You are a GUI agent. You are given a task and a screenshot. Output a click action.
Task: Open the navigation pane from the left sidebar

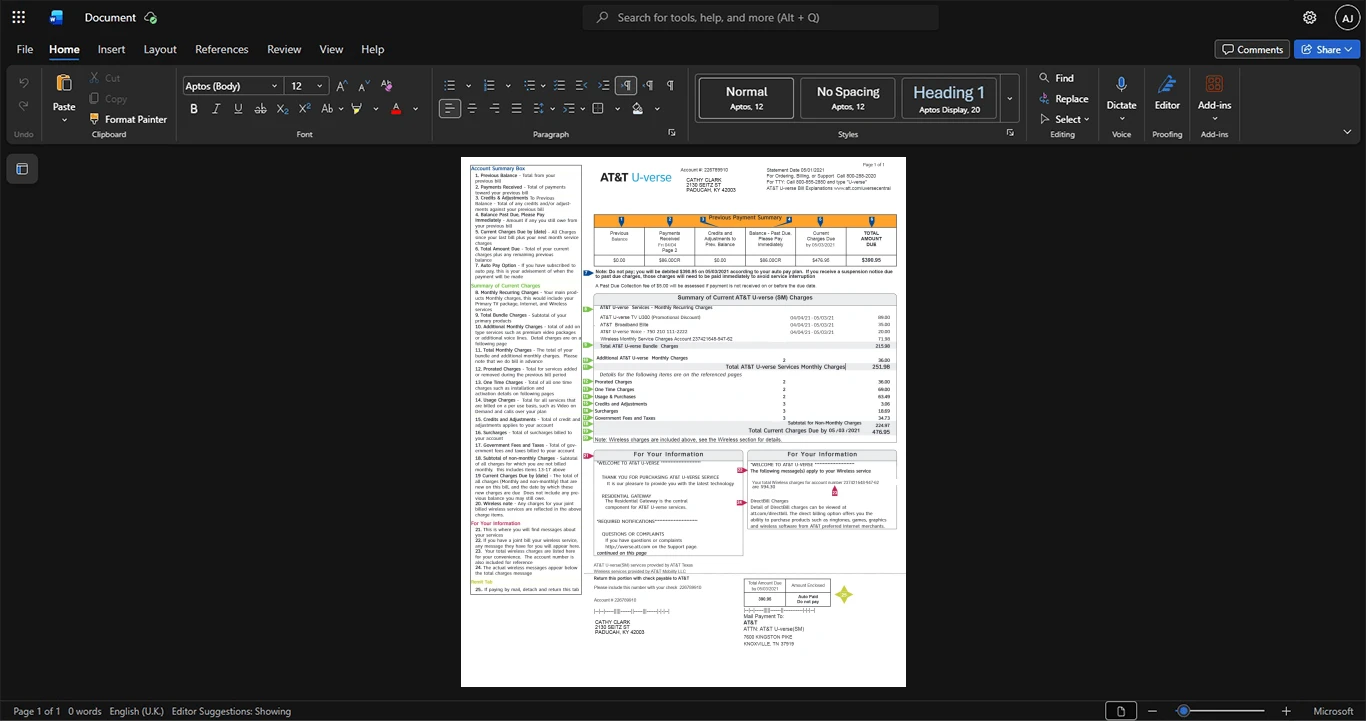pyautogui.click(x=22, y=169)
